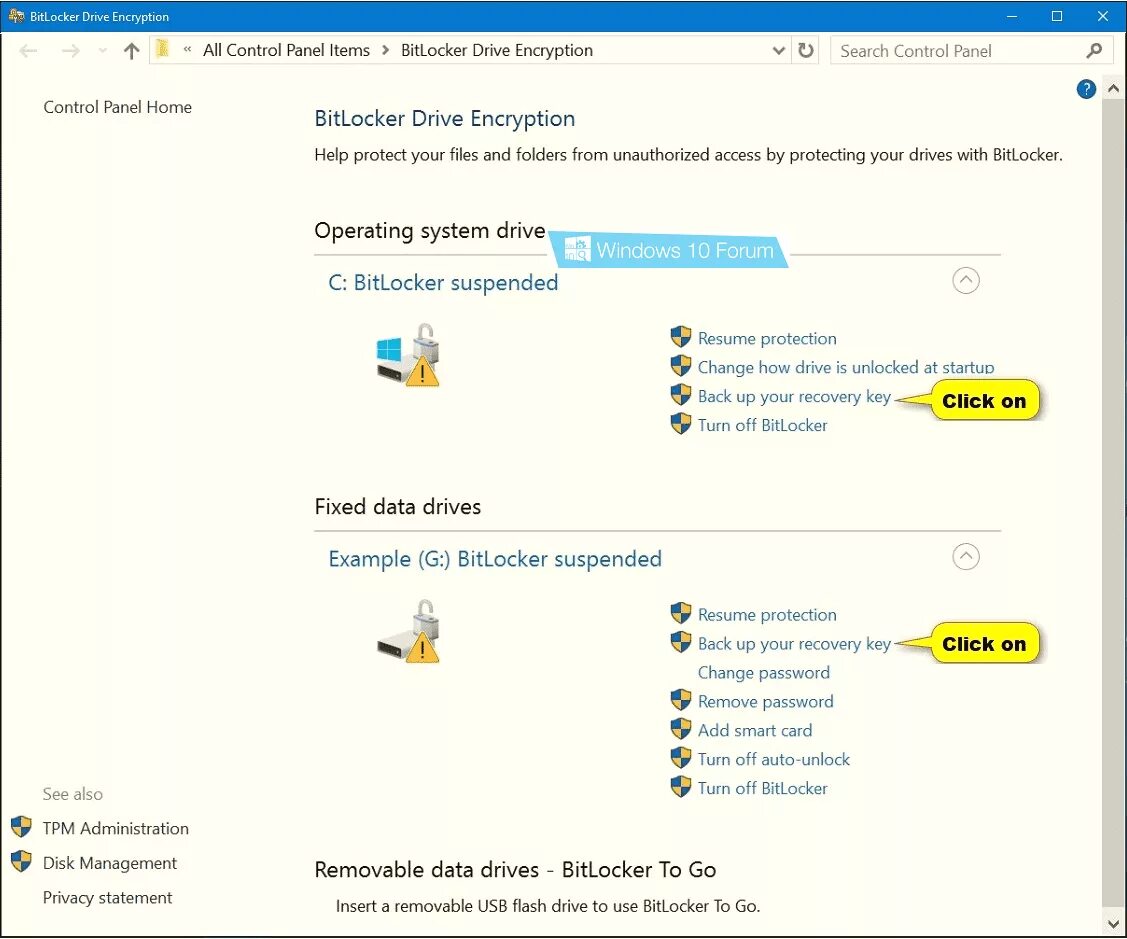The image size is (1127, 939).
Task: Remove password from G: drive
Action: tap(765, 702)
